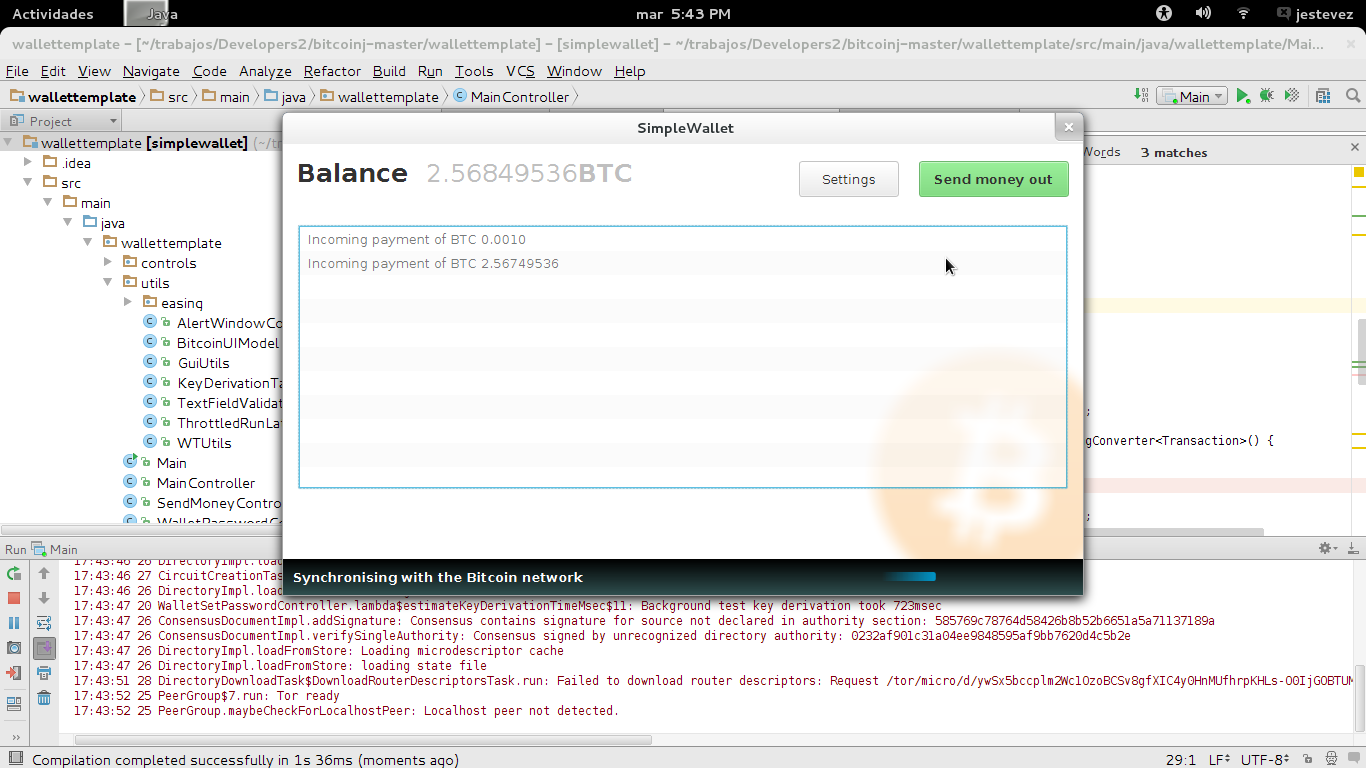Expand the easing package
1366x768 pixels.
128,302
